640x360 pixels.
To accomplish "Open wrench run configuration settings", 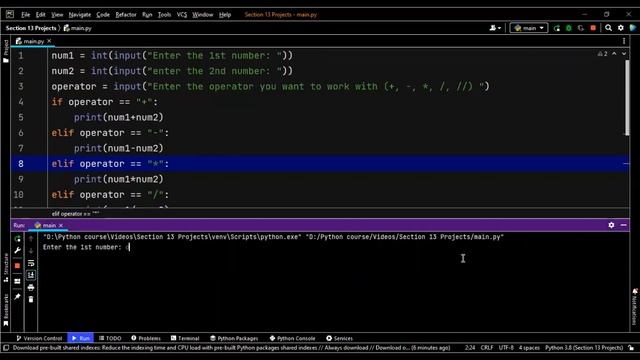I will [x=17, y=251].
